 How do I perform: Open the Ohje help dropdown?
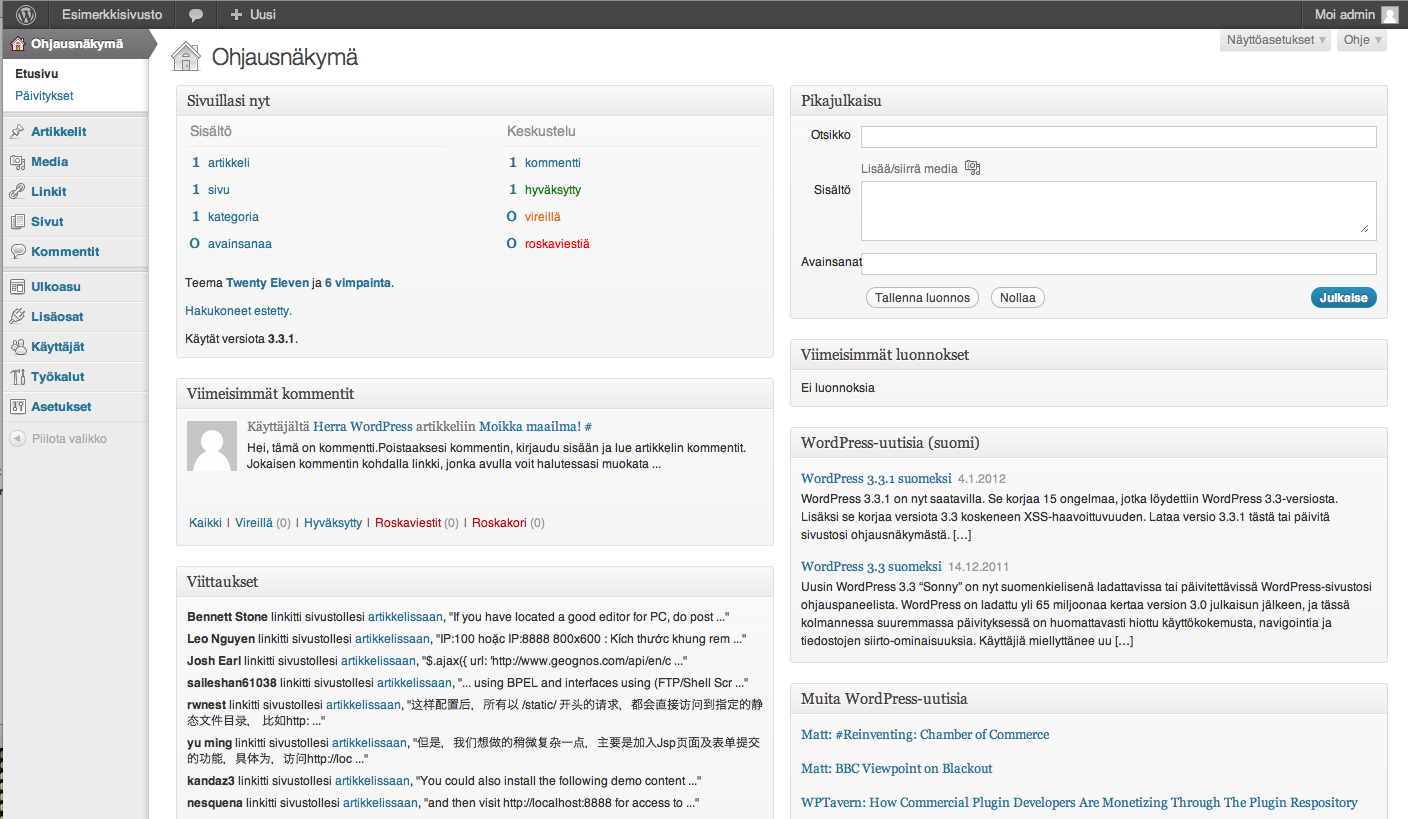(x=1362, y=40)
